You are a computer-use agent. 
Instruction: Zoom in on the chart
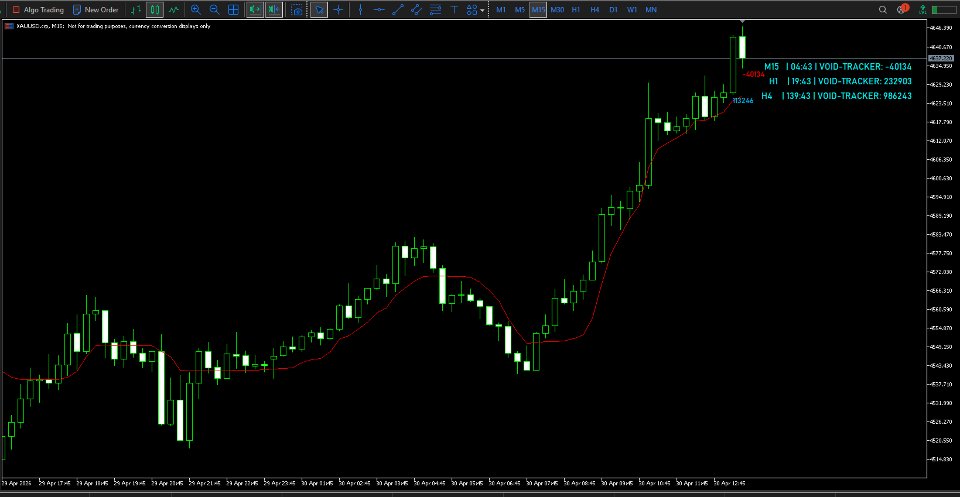tap(195, 10)
